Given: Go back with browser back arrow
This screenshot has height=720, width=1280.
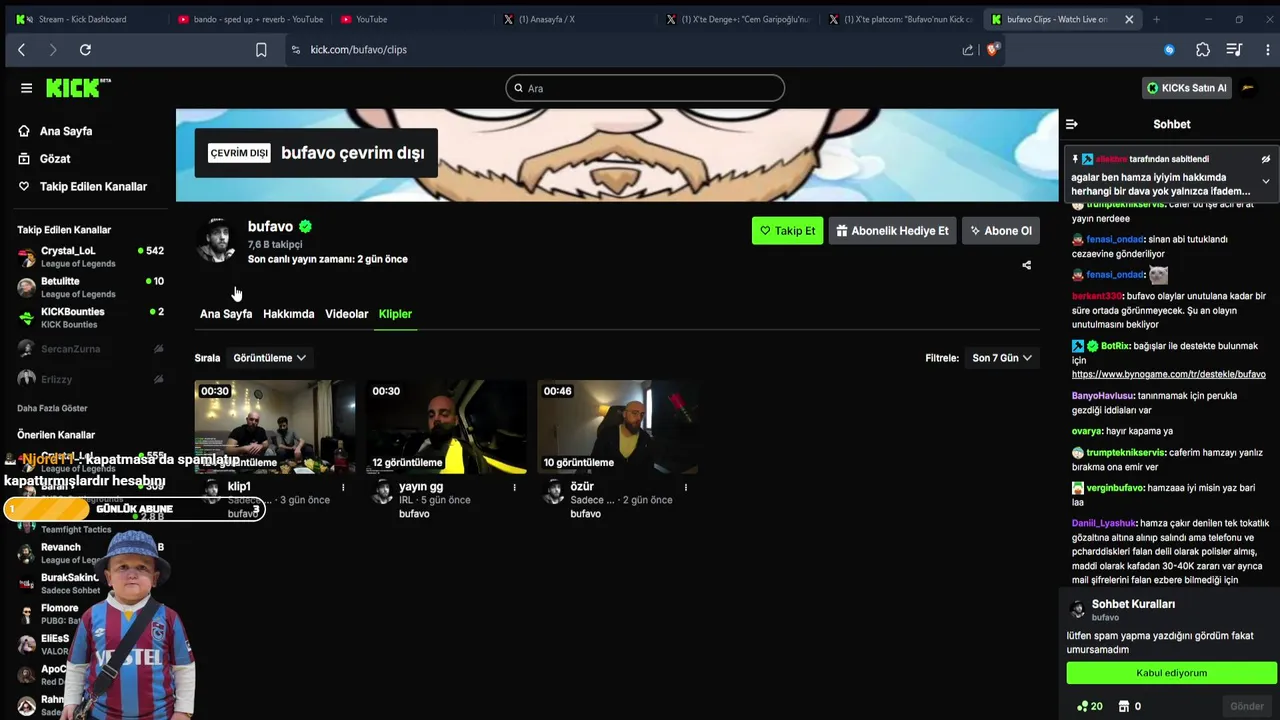Looking at the screenshot, I should (21, 50).
